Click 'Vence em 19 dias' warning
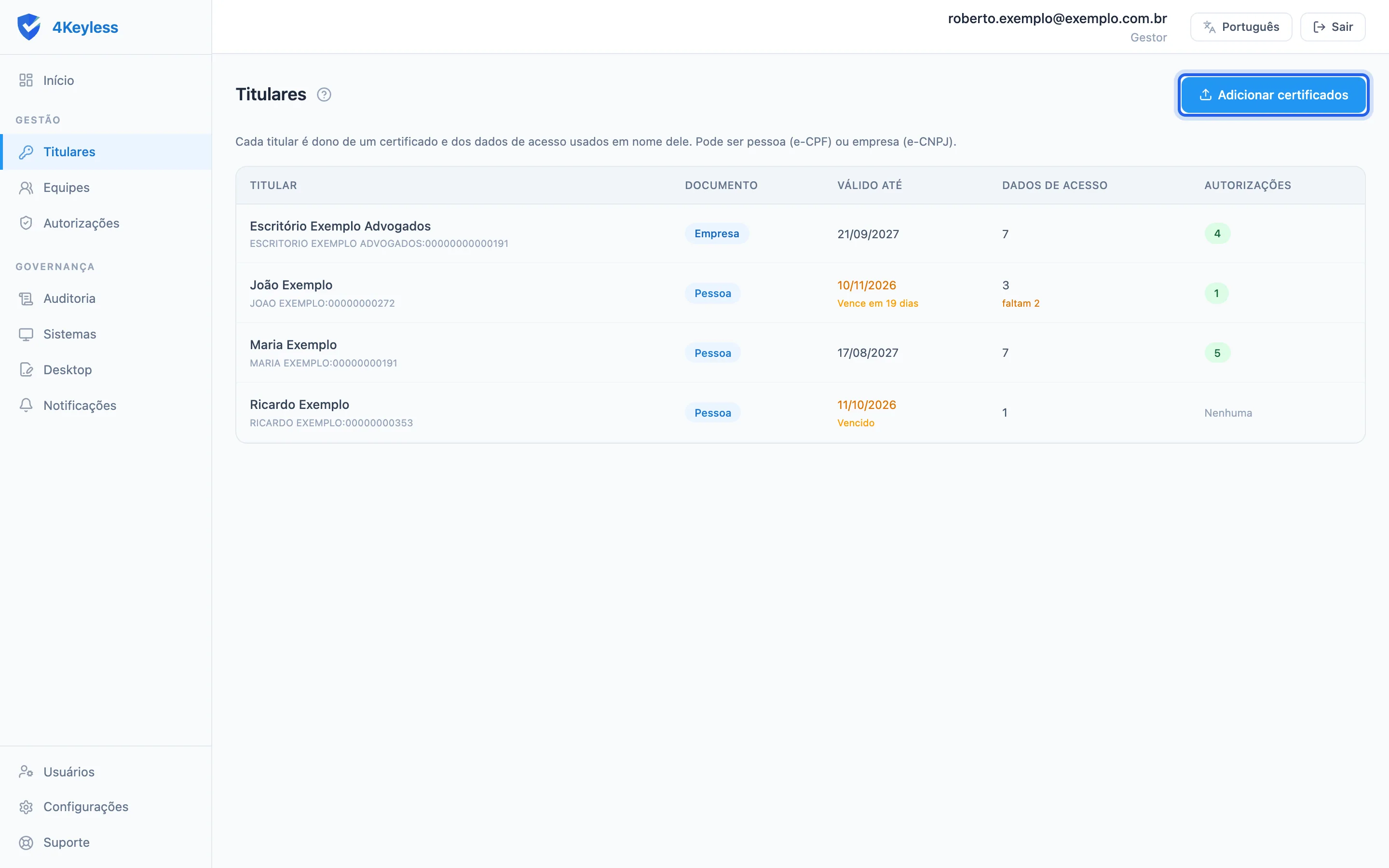Screen dimensions: 1389x868 point(878,304)
